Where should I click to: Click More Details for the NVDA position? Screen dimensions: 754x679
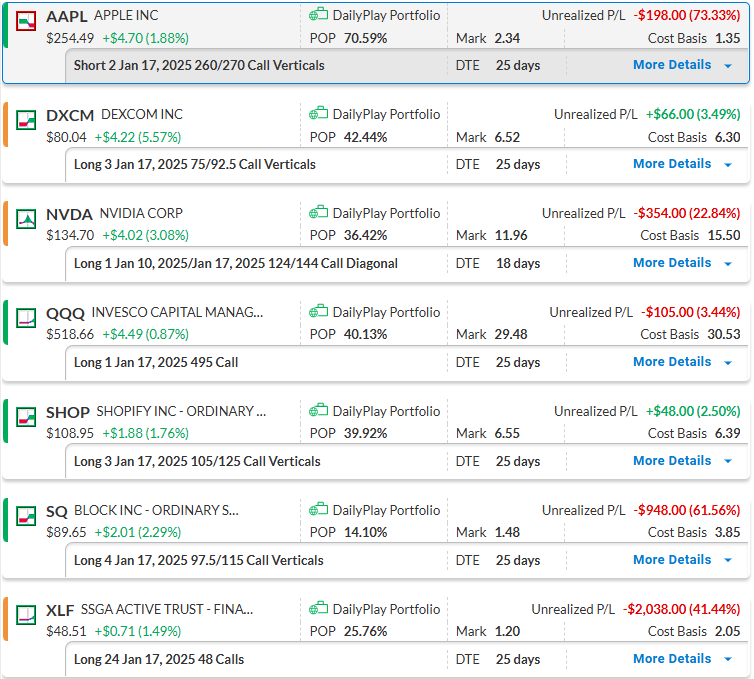[672, 263]
